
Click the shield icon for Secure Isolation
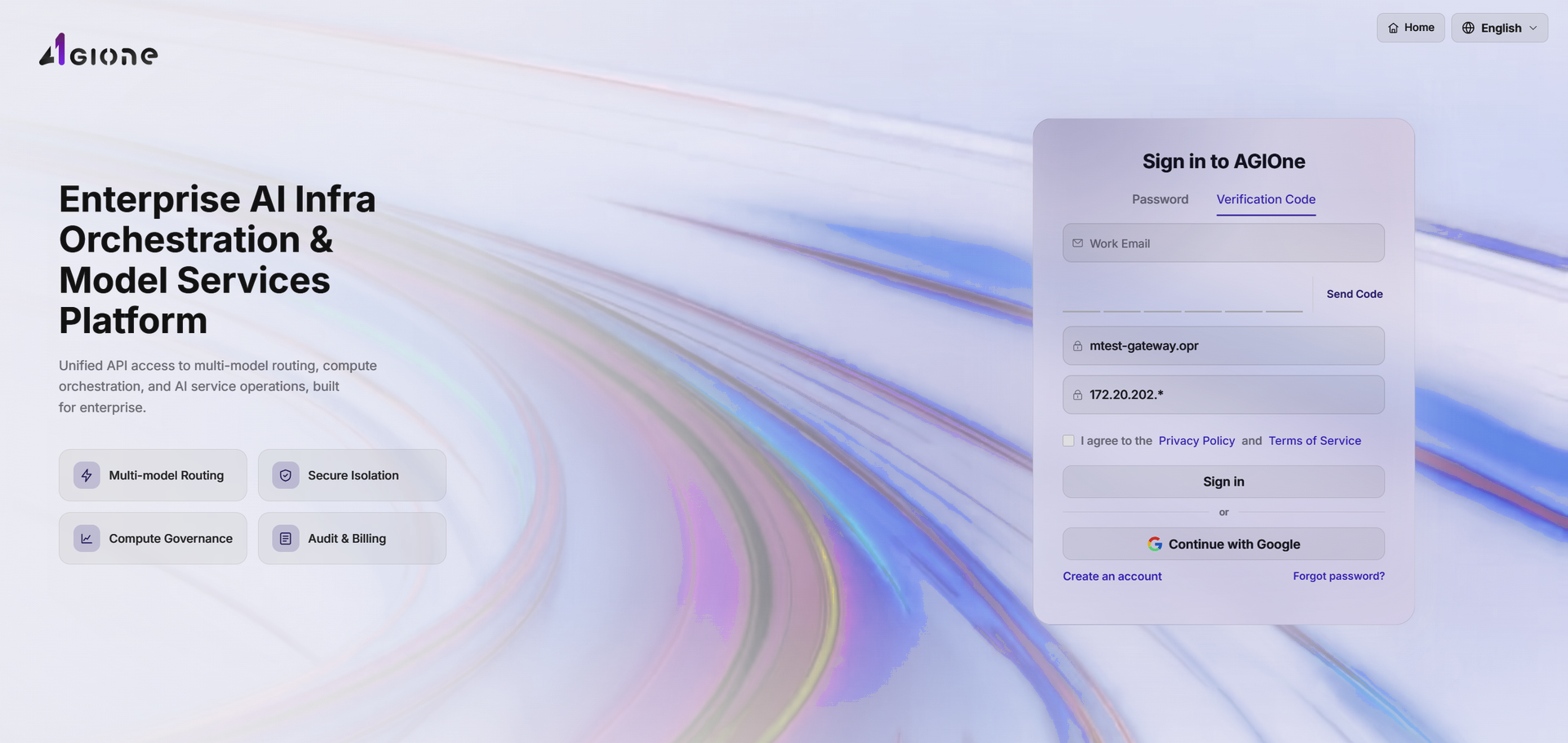286,475
